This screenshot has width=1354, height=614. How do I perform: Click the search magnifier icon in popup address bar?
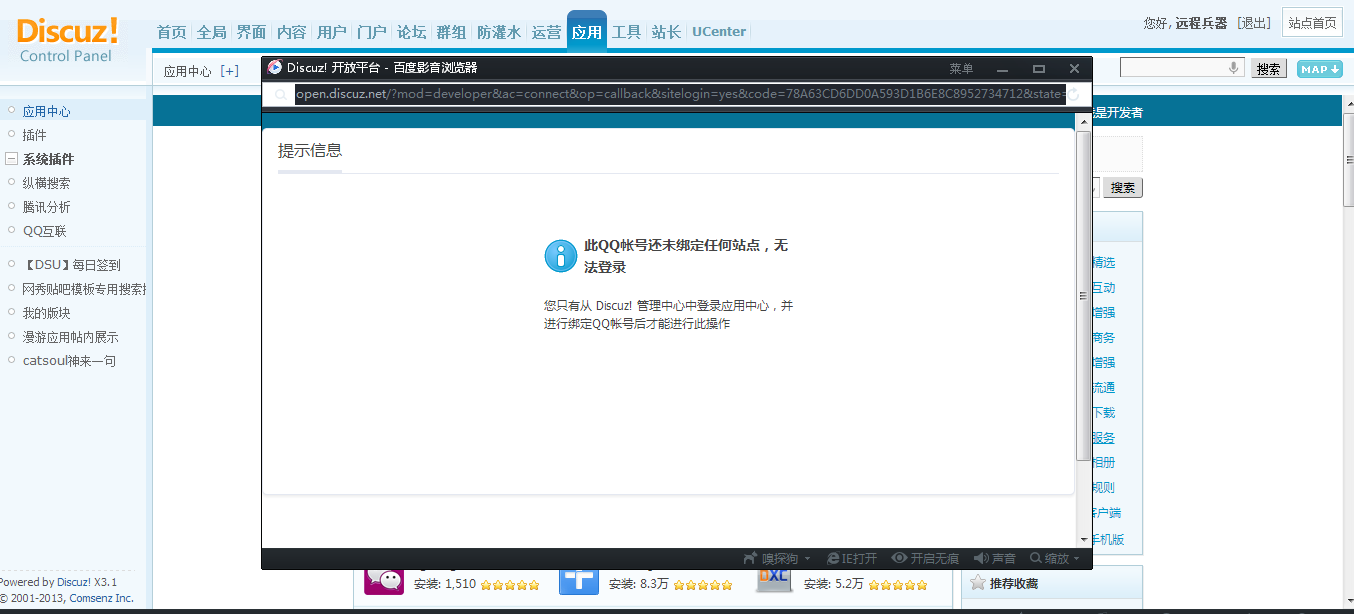pos(281,95)
